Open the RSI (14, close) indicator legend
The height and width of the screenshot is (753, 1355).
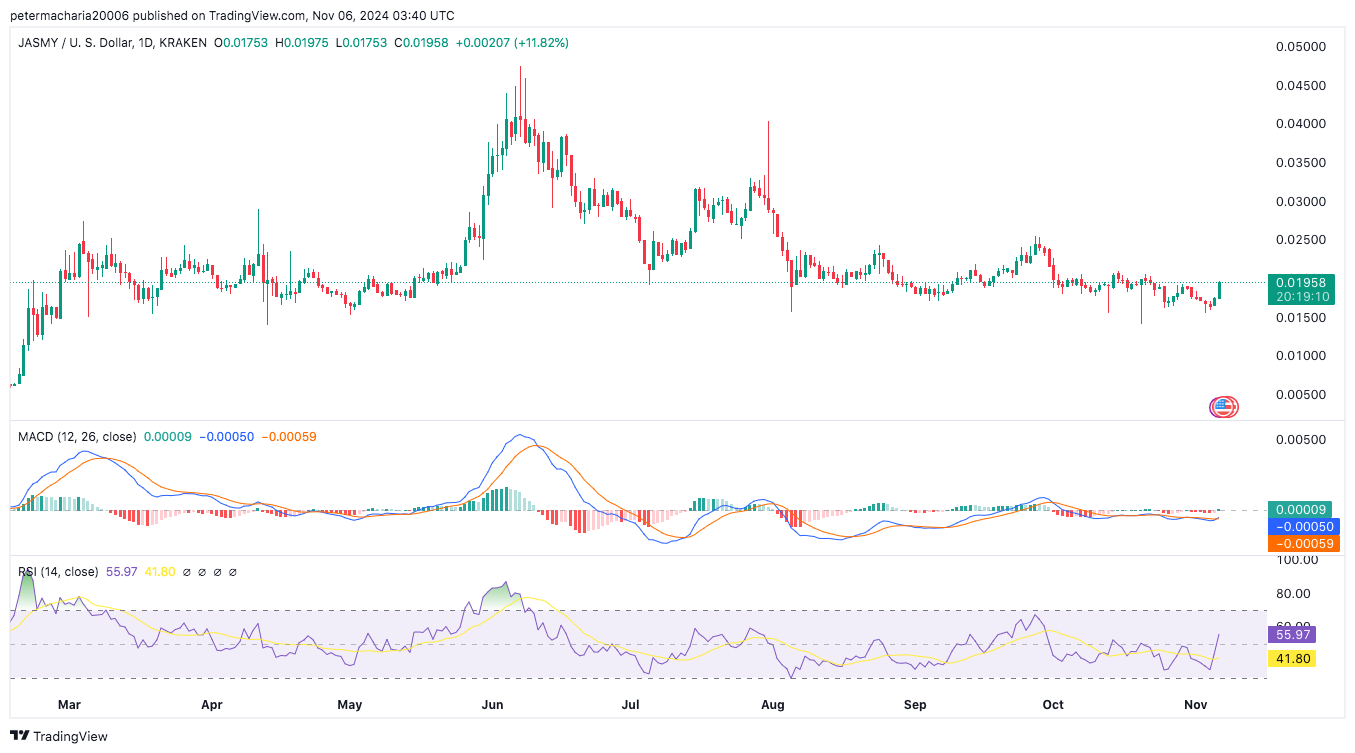pos(58,572)
